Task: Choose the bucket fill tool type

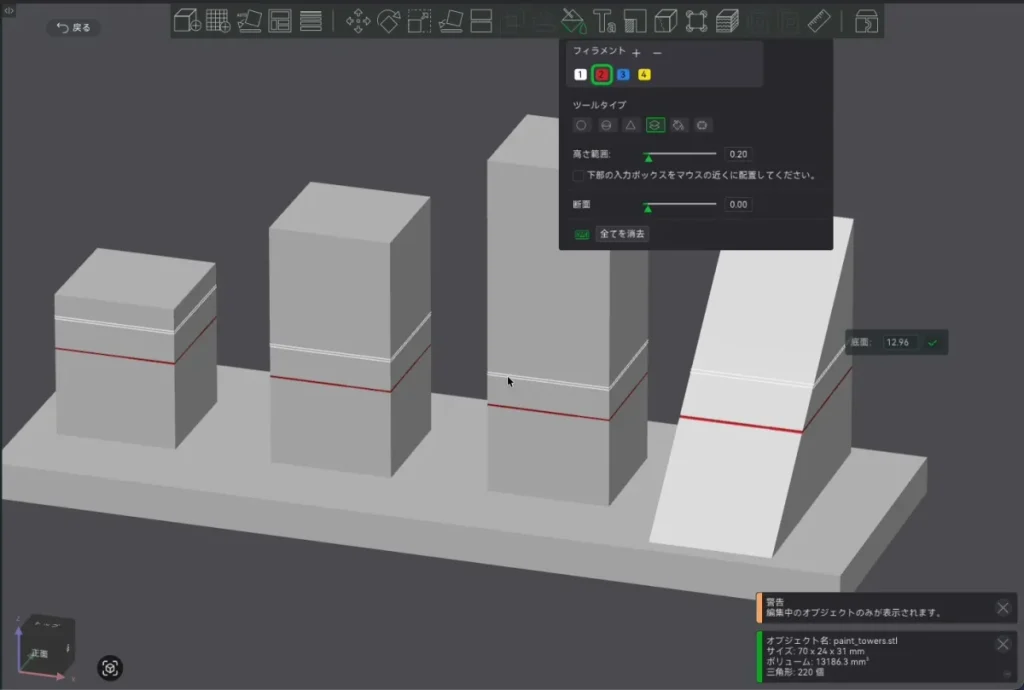Action: click(679, 125)
